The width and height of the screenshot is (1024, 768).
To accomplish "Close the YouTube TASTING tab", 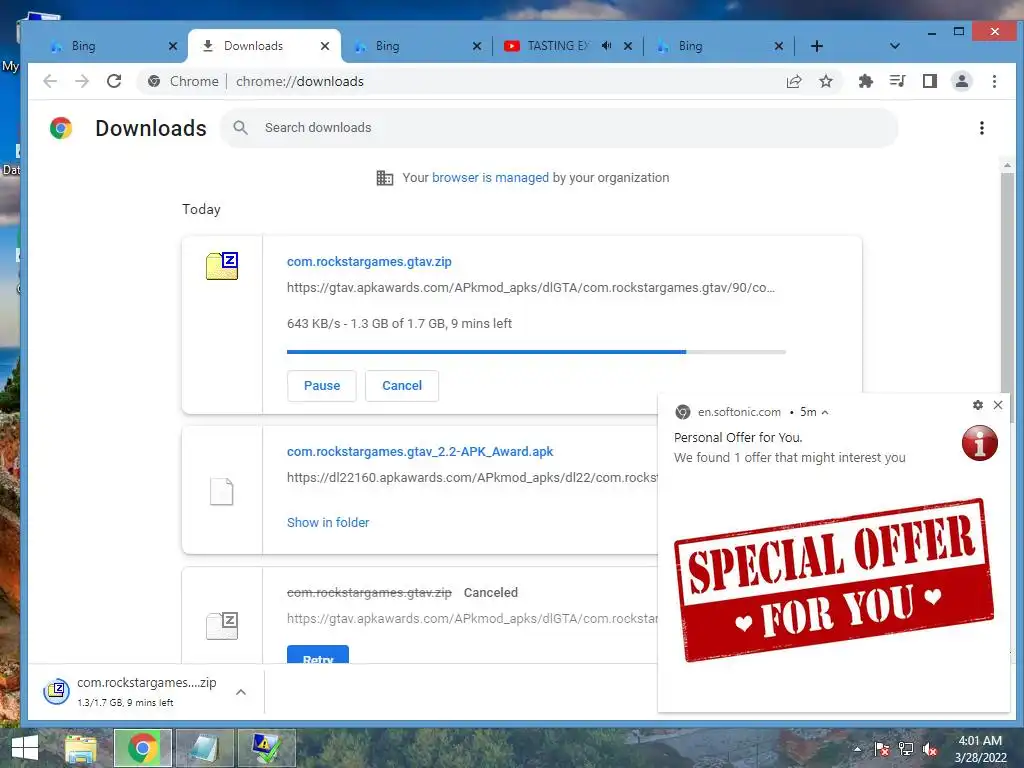I will (628, 46).
